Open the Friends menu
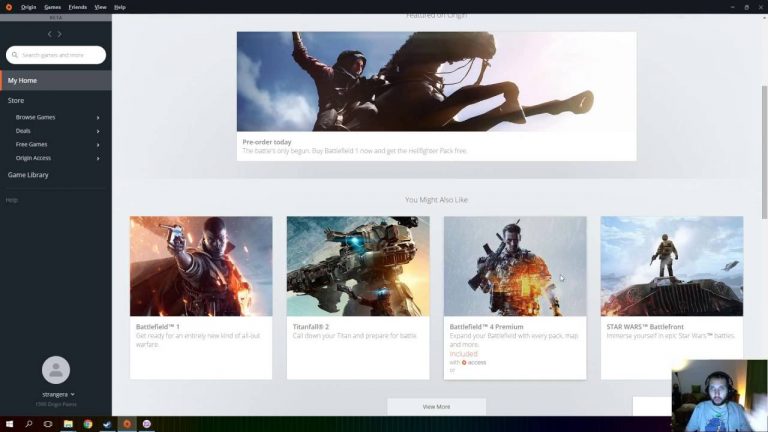The image size is (768, 432). [x=77, y=7]
